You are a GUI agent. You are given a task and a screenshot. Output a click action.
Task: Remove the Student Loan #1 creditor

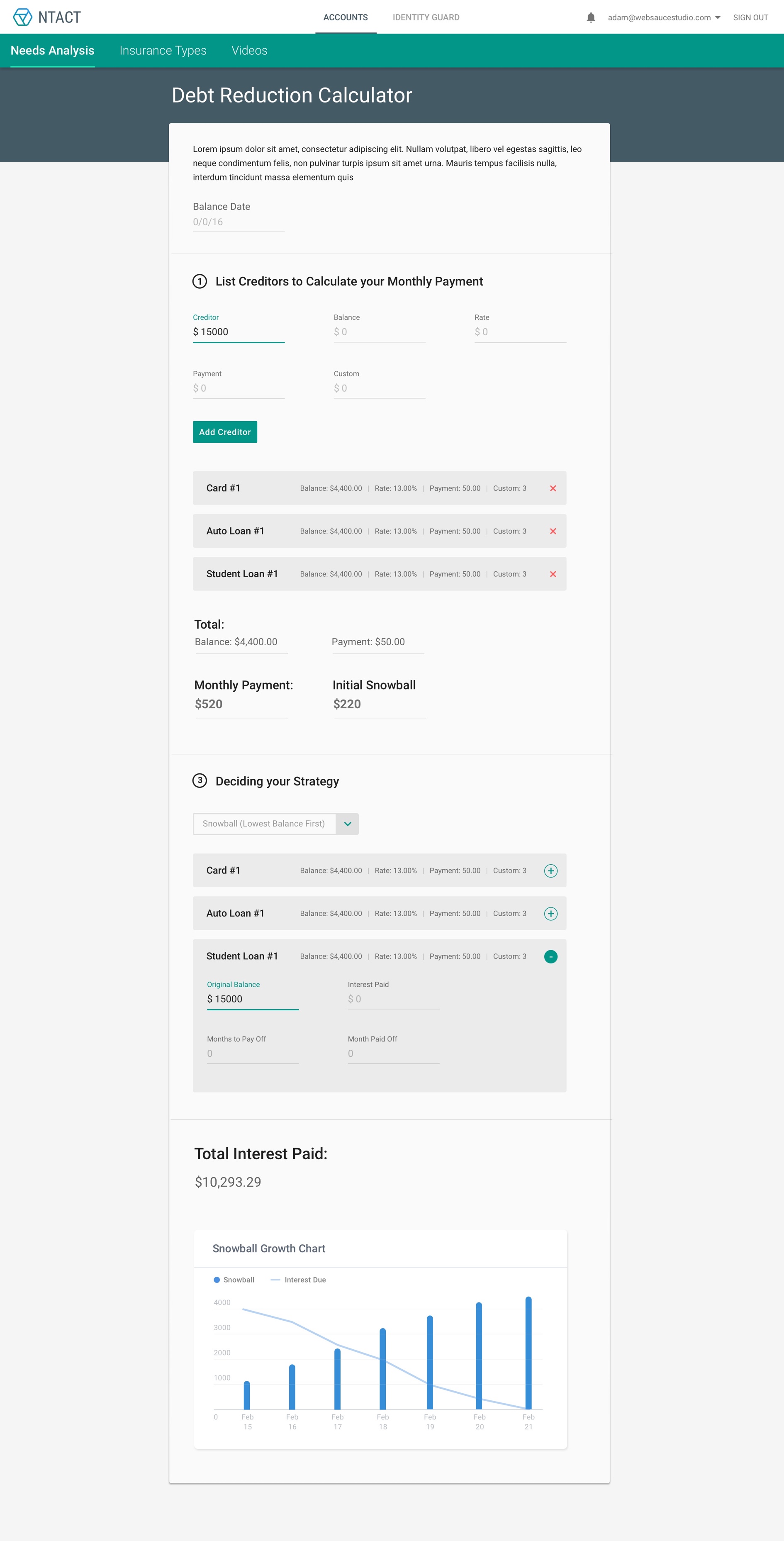click(x=553, y=574)
